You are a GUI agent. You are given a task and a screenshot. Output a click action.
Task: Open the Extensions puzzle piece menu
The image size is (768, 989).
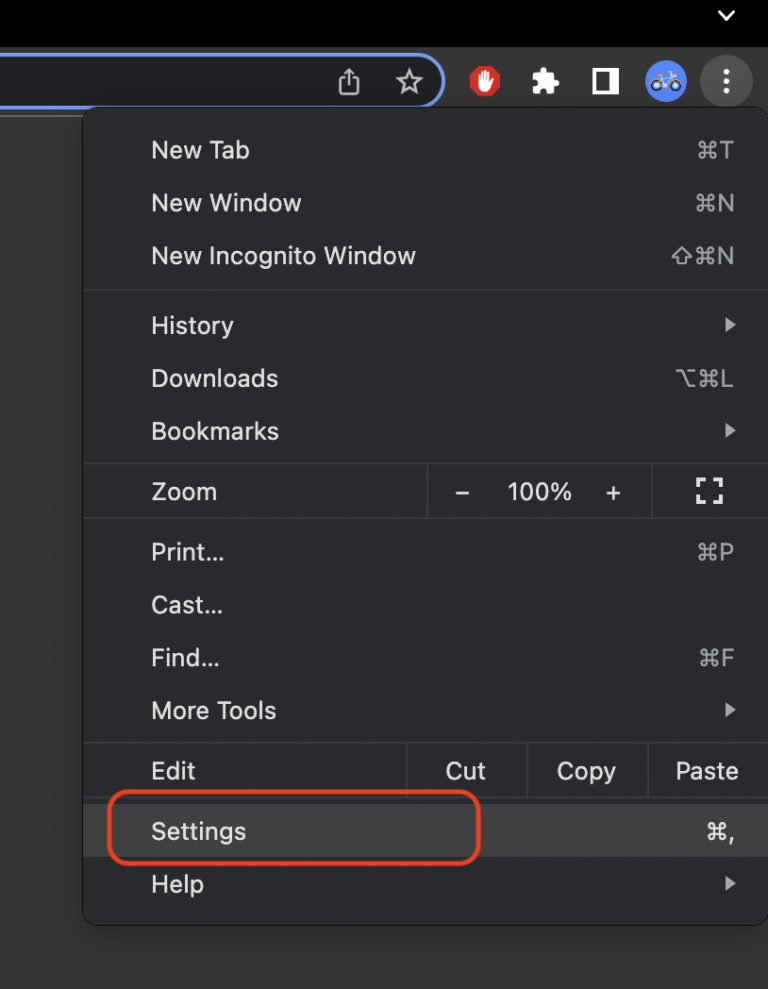[x=545, y=82]
